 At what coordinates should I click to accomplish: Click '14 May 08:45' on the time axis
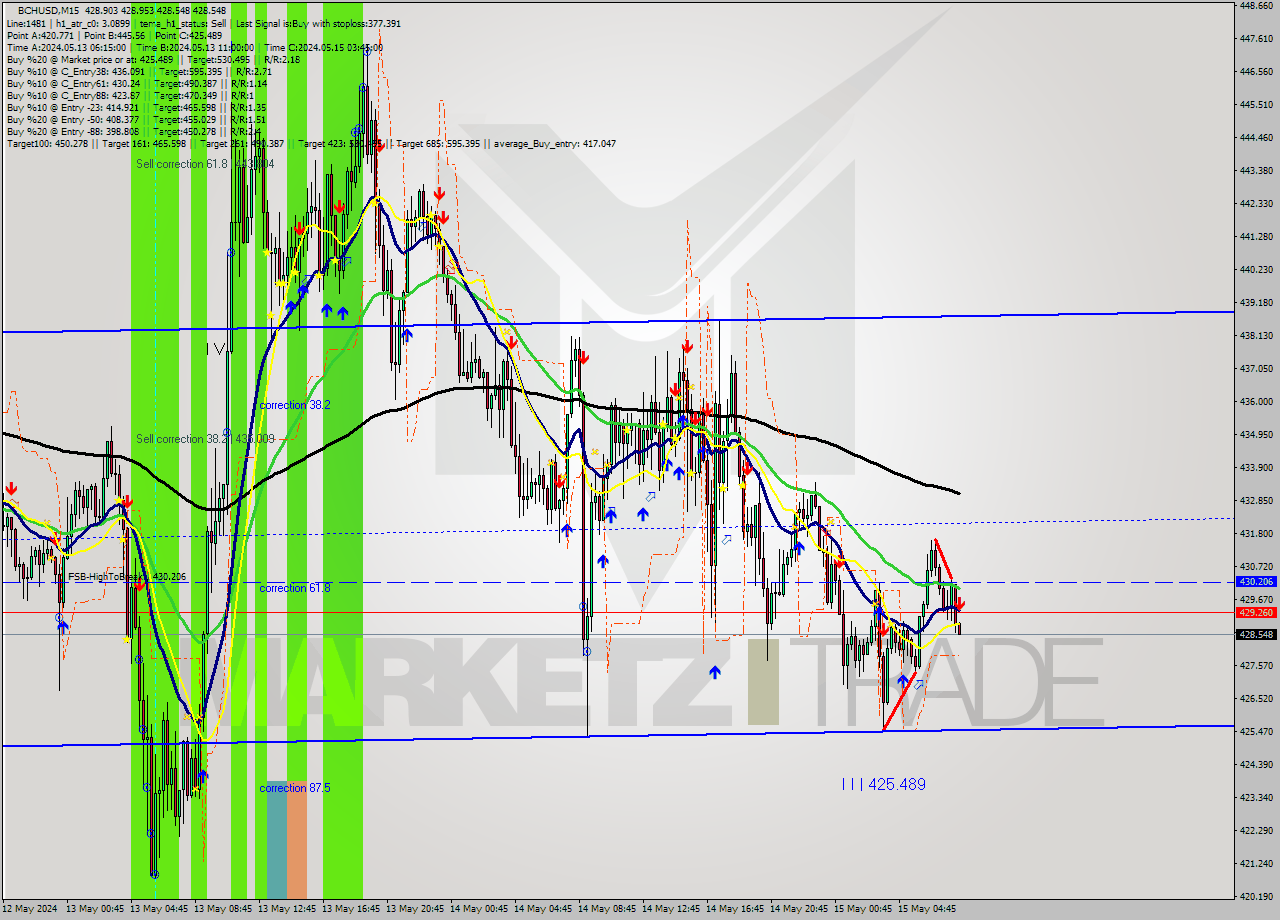(x=606, y=909)
